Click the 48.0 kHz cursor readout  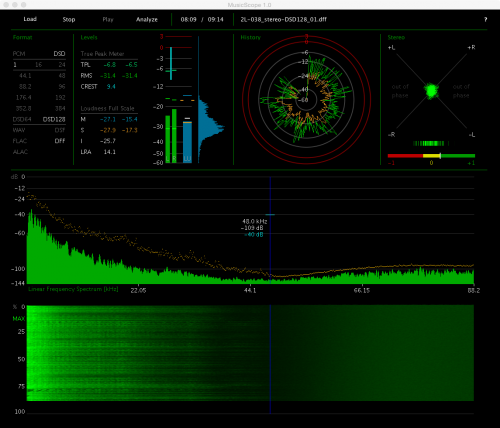pos(255,221)
